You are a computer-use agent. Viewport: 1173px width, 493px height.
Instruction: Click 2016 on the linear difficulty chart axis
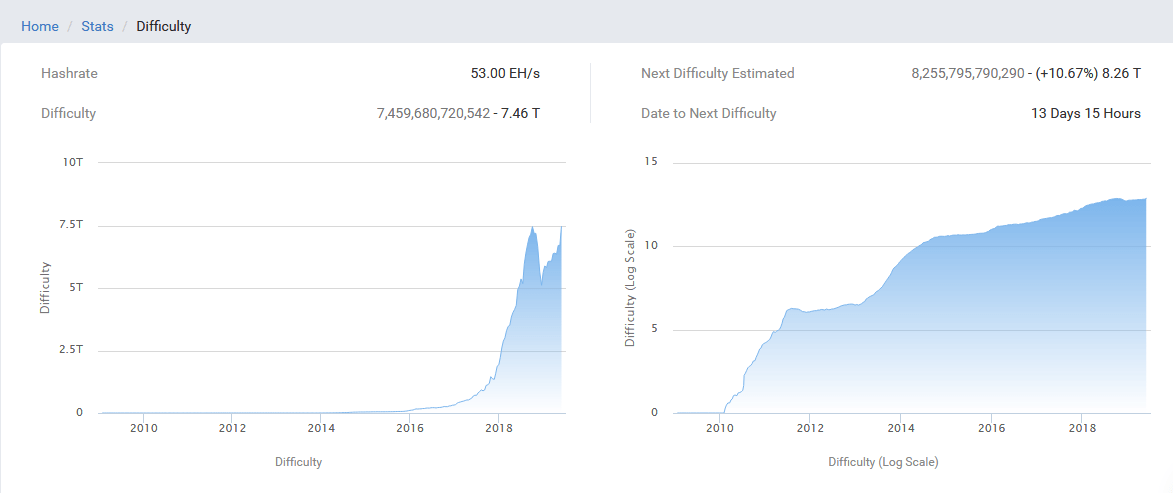click(x=410, y=428)
